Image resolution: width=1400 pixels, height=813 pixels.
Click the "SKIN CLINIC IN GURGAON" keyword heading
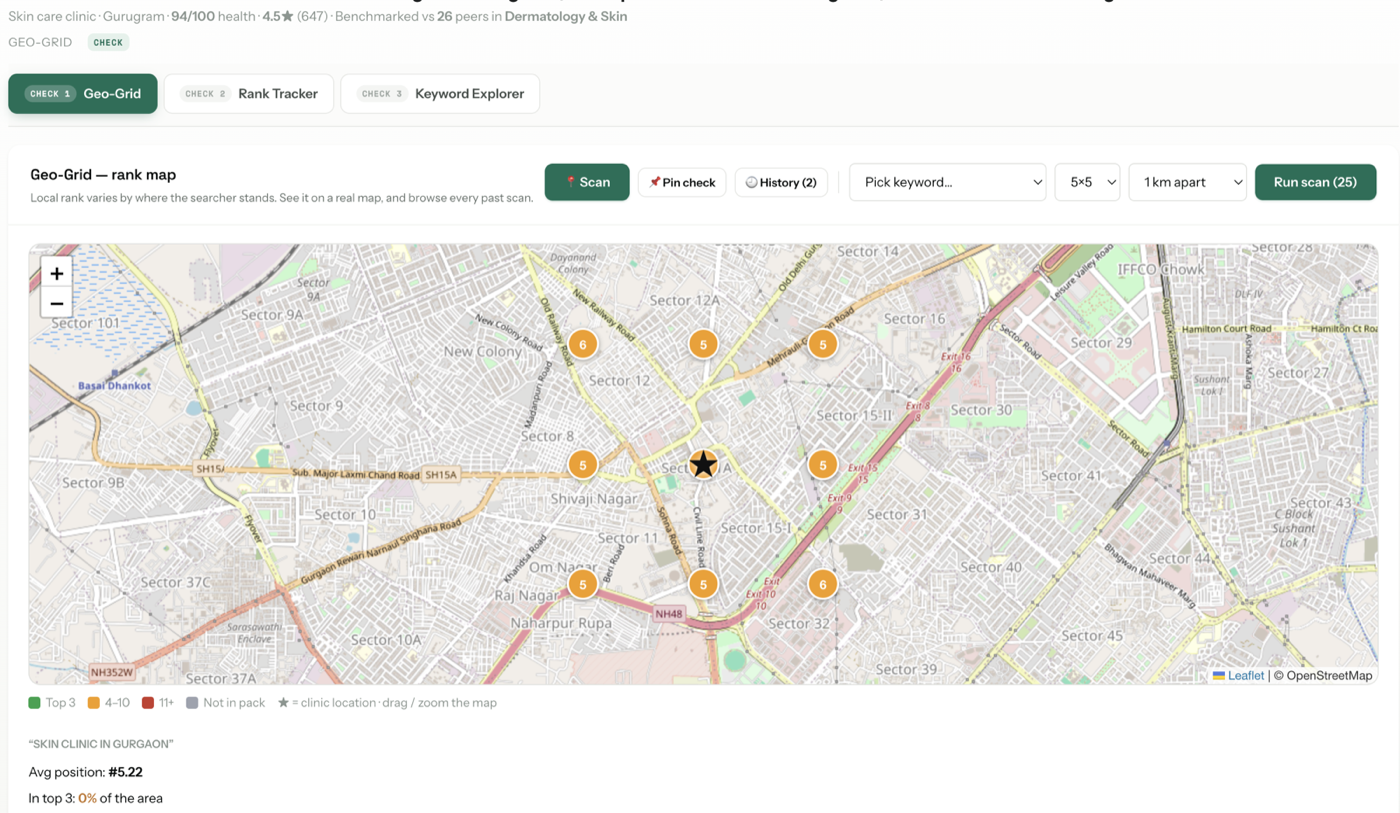point(101,744)
